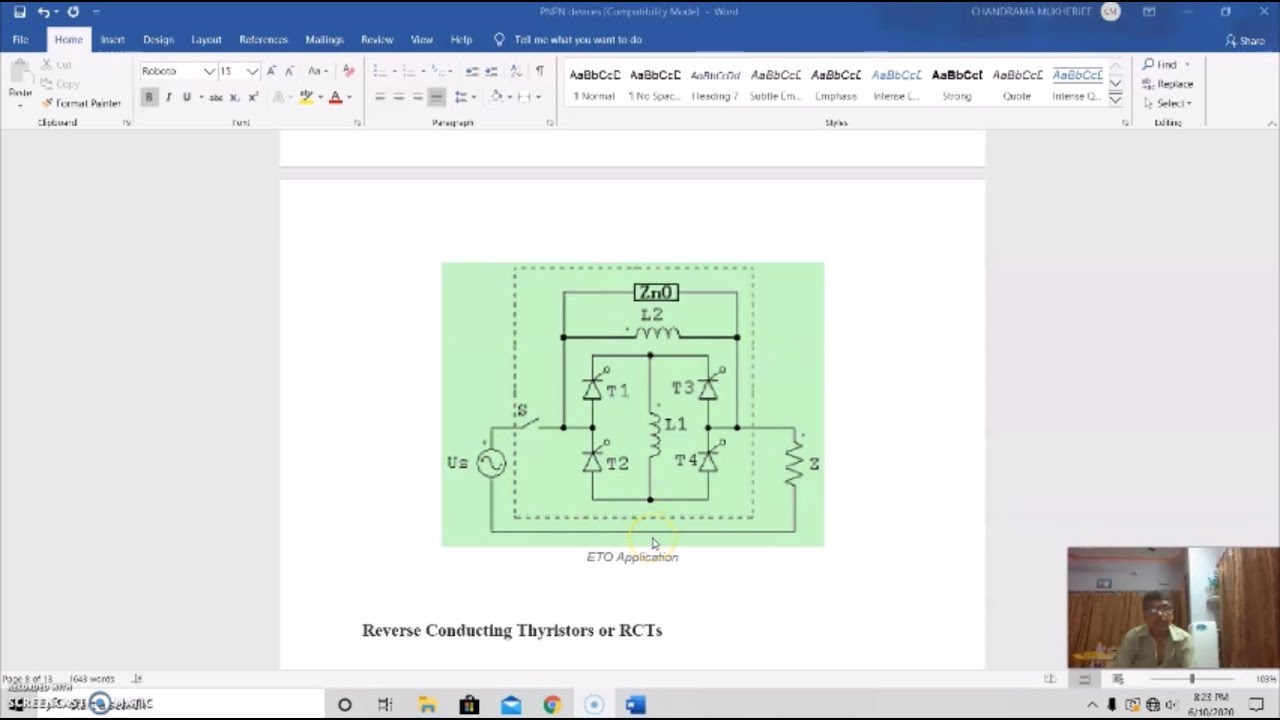
Task: Expand the Styles gallery
Action: click(x=1116, y=100)
